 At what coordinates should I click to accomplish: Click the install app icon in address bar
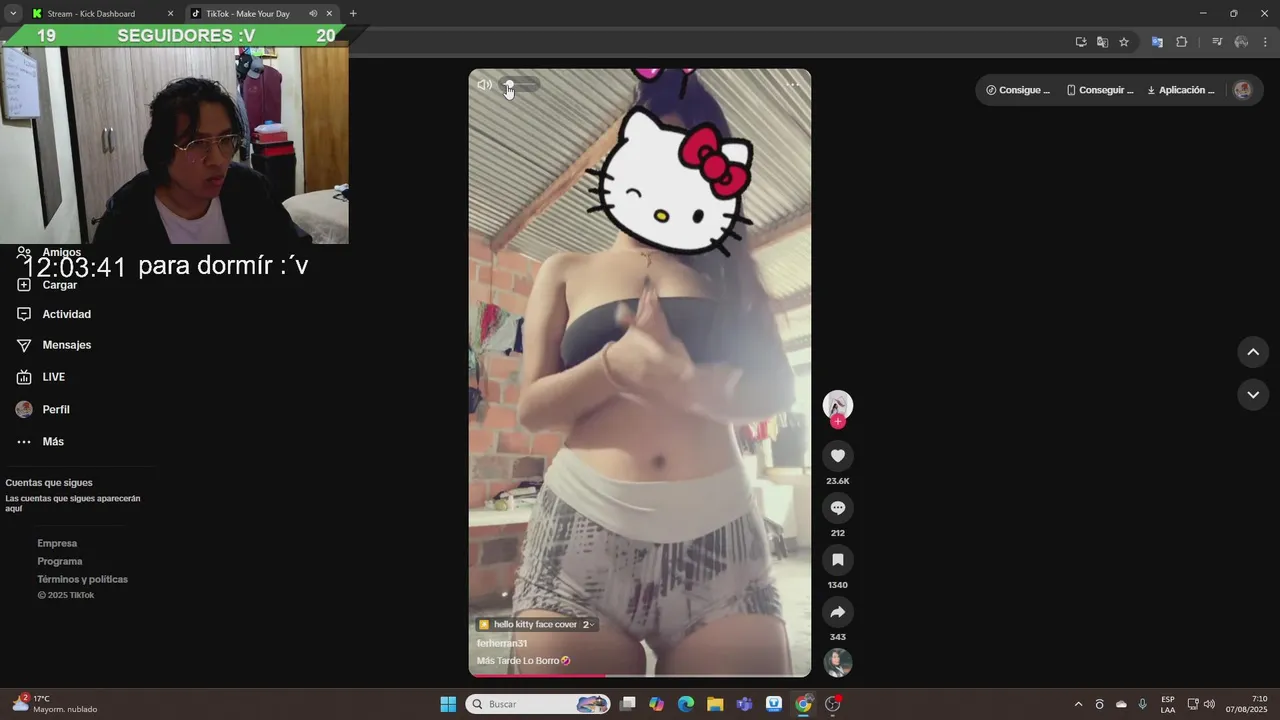coord(1081,42)
